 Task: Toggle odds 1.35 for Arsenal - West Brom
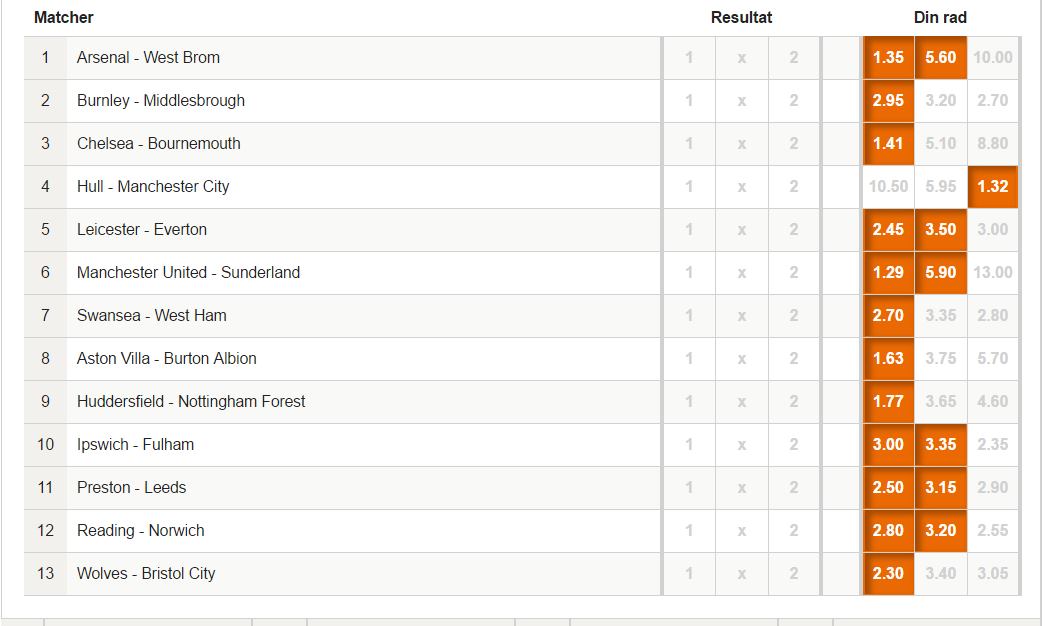click(888, 58)
